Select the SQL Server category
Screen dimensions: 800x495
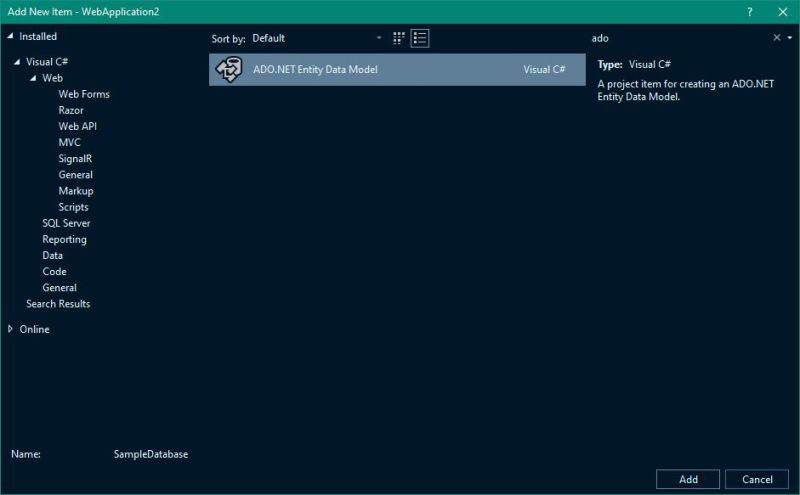pos(66,223)
